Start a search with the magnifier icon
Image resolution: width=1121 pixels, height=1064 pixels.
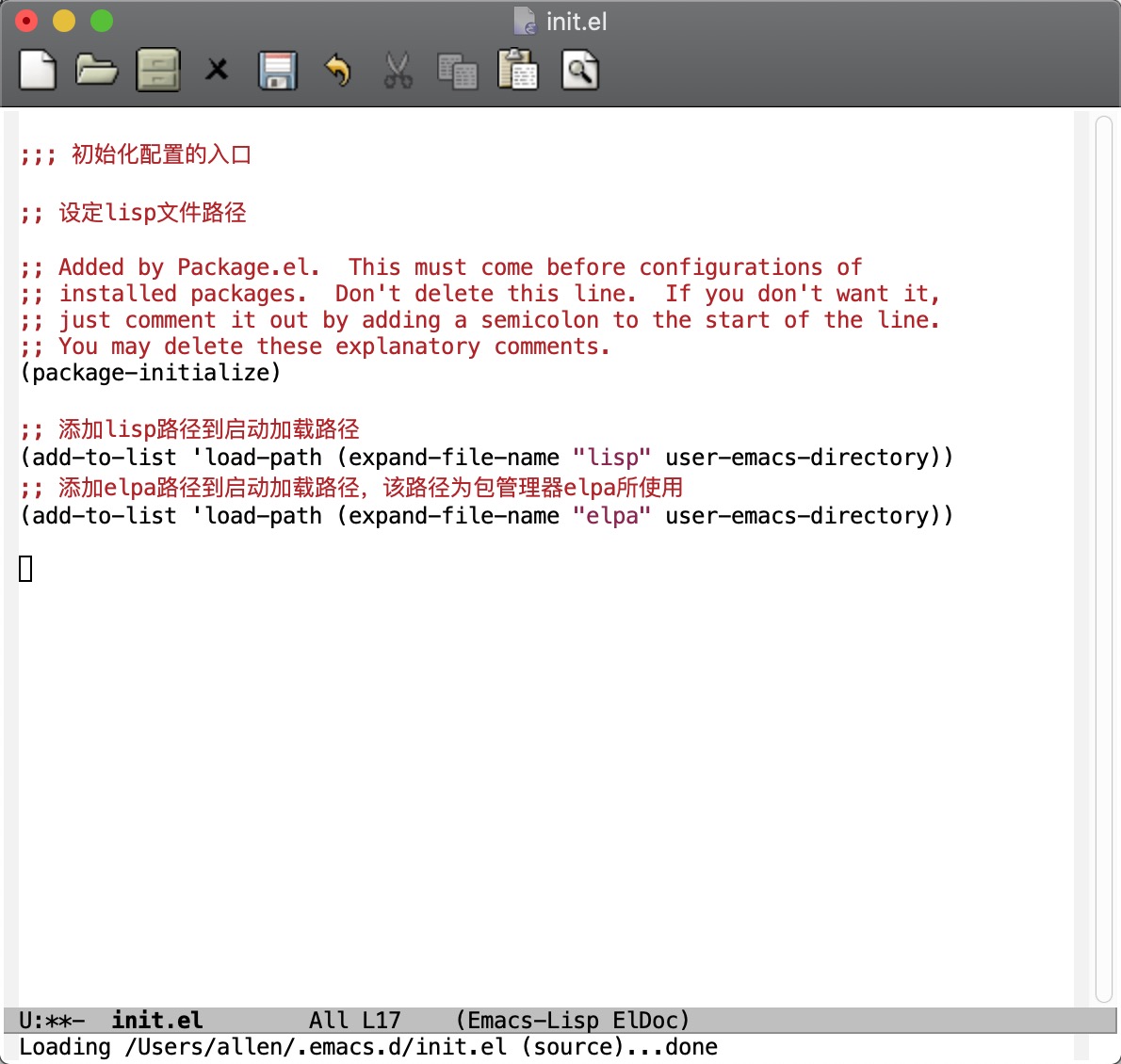click(579, 70)
